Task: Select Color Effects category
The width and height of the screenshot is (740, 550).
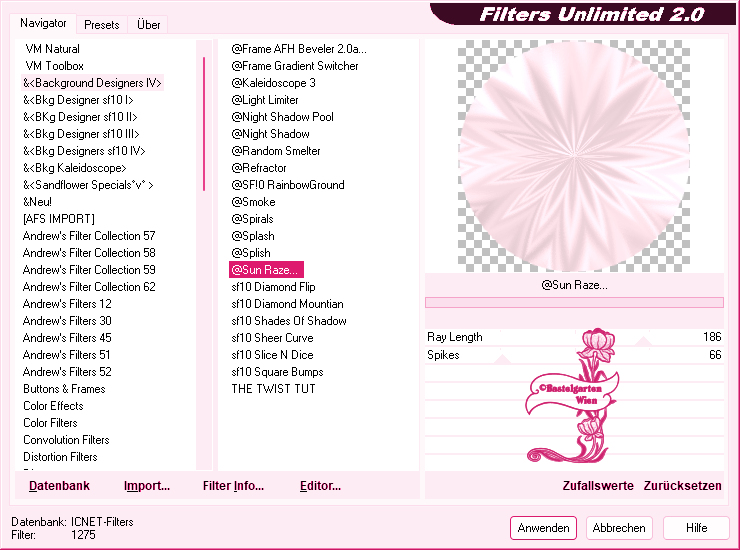Action: (x=53, y=406)
